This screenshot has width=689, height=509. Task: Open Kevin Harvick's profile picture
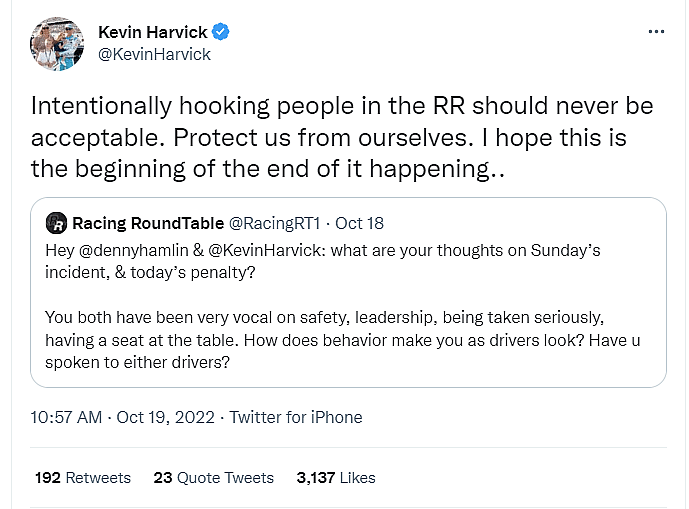pyautogui.click(x=59, y=43)
